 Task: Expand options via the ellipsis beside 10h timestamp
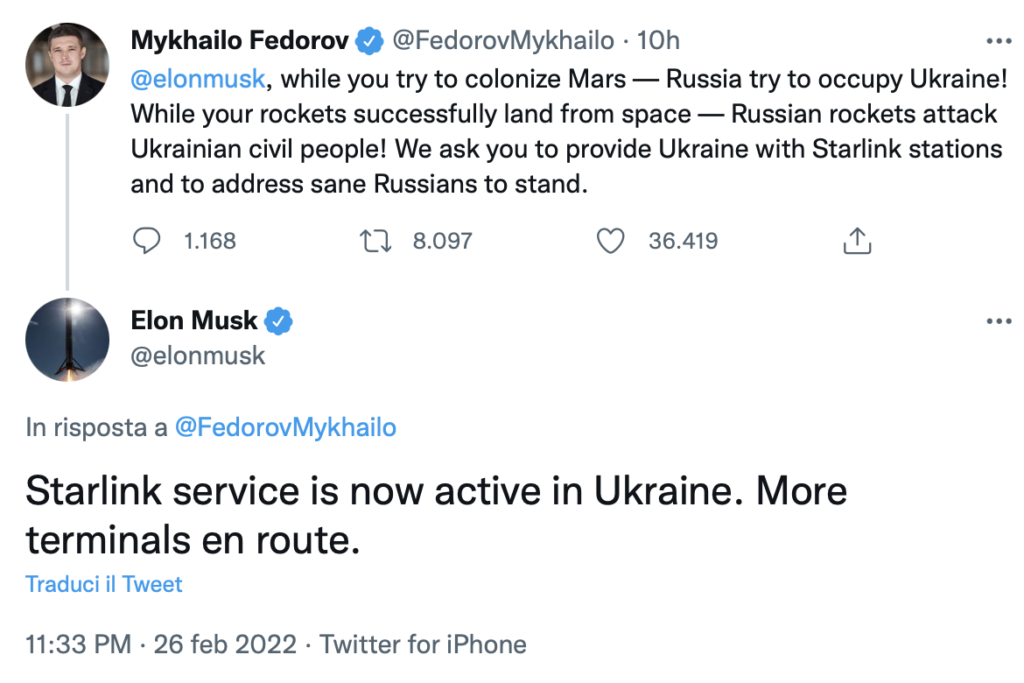coord(998,40)
